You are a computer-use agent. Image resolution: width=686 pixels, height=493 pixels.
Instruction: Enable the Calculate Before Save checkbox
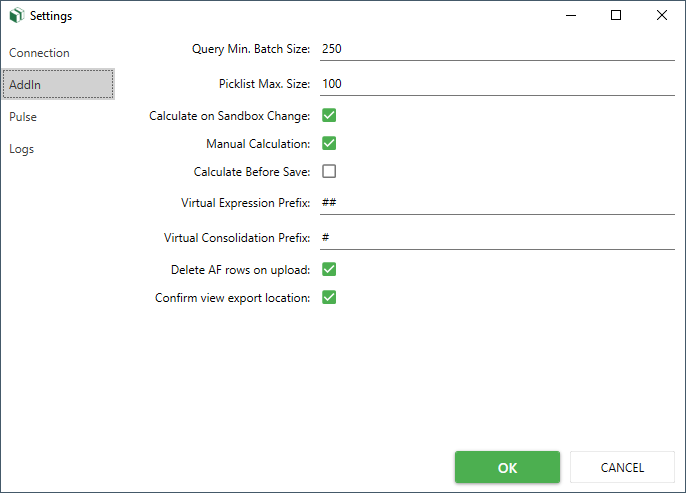tap(329, 171)
